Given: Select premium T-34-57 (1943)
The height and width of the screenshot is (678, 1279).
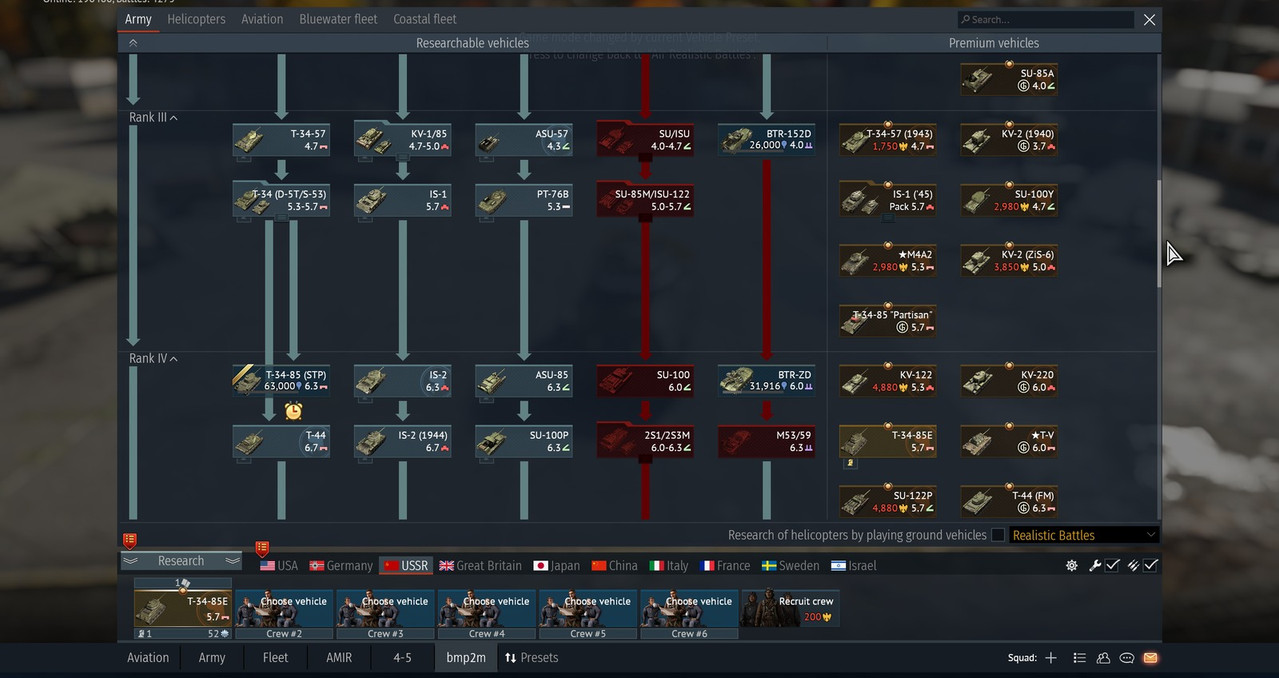Looking at the screenshot, I should 888,140.
